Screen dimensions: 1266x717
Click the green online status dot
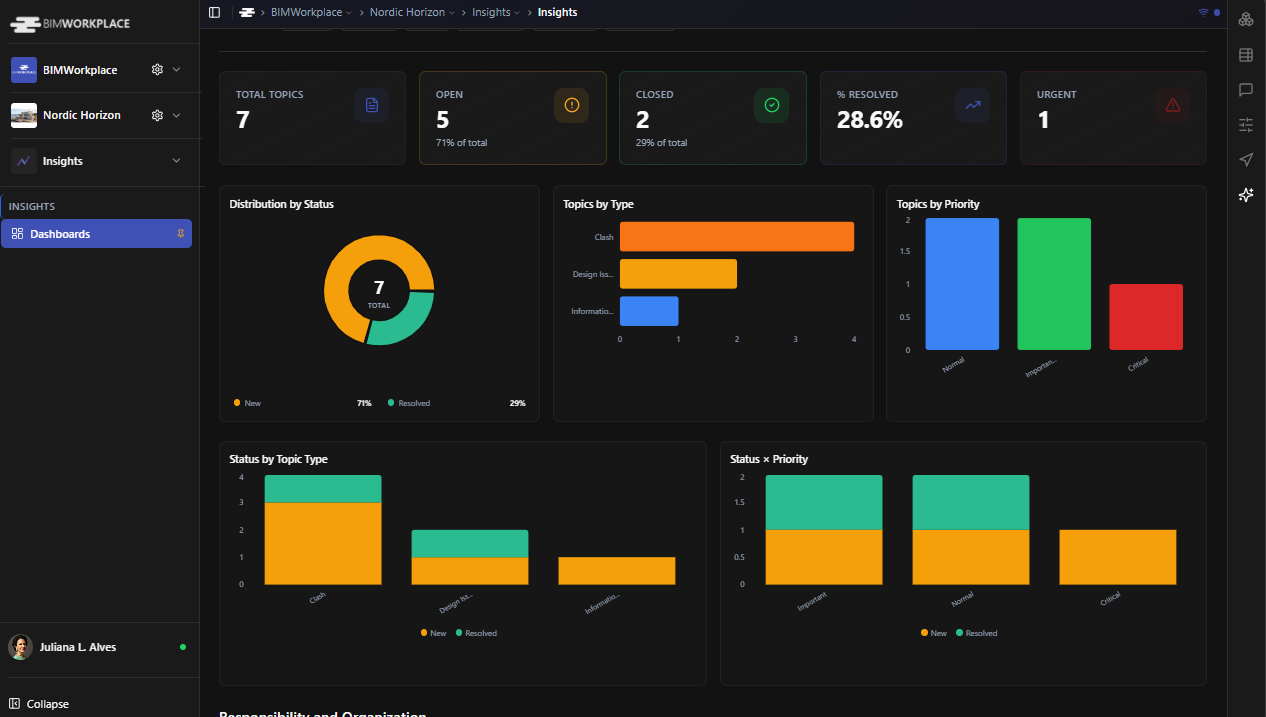pos(183,647)
